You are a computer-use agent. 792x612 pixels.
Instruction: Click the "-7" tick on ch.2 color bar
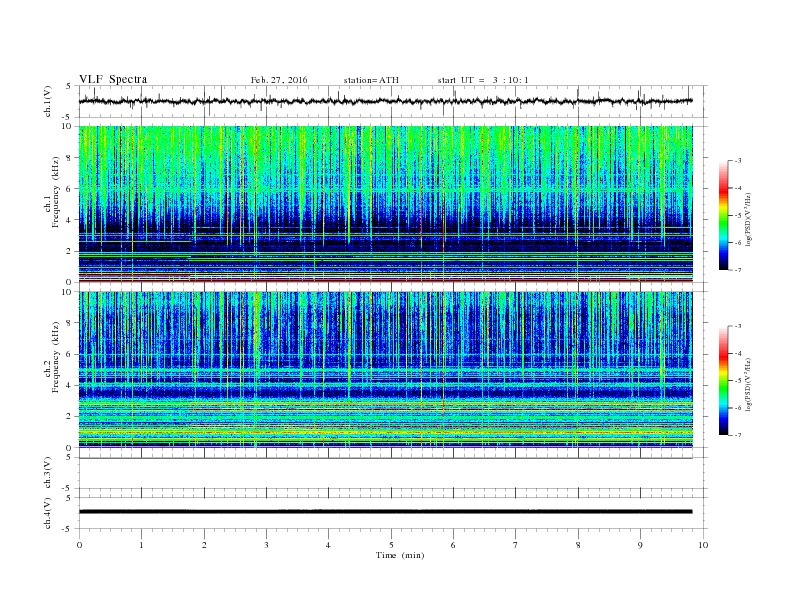click(x=737, y=435)
